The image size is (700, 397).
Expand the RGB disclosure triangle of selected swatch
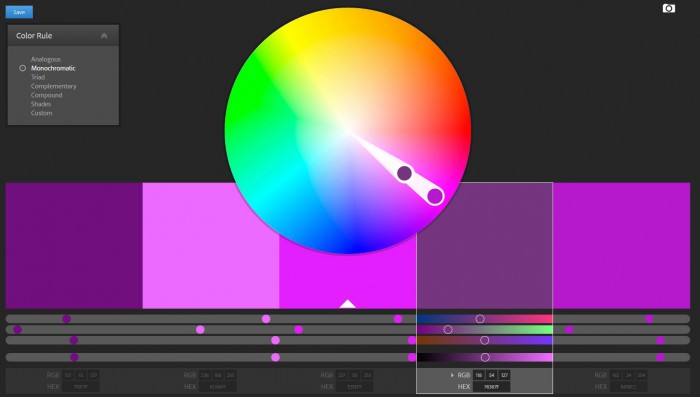click(452, 375)
